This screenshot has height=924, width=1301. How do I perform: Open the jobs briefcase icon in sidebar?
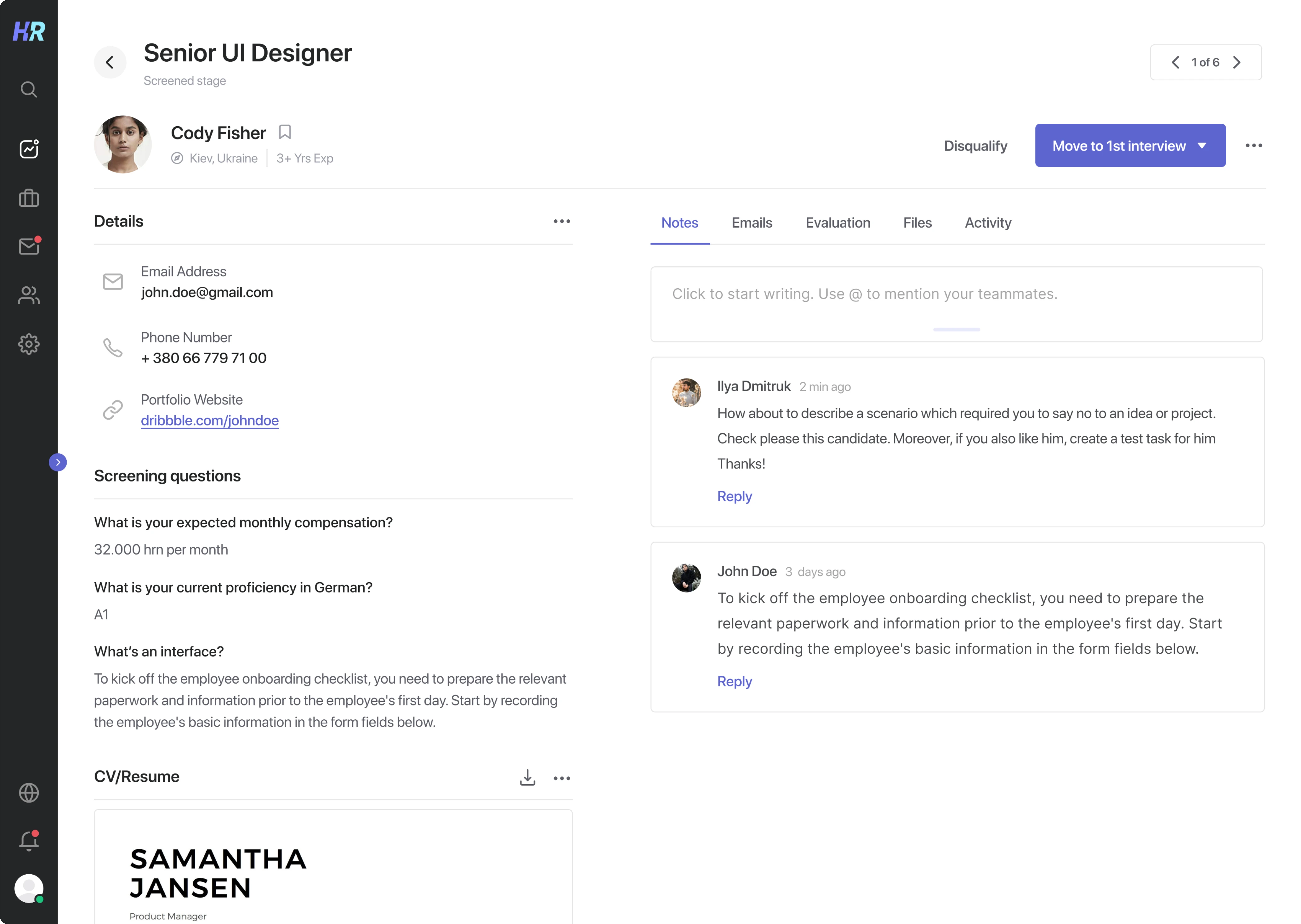coord(28,197)
